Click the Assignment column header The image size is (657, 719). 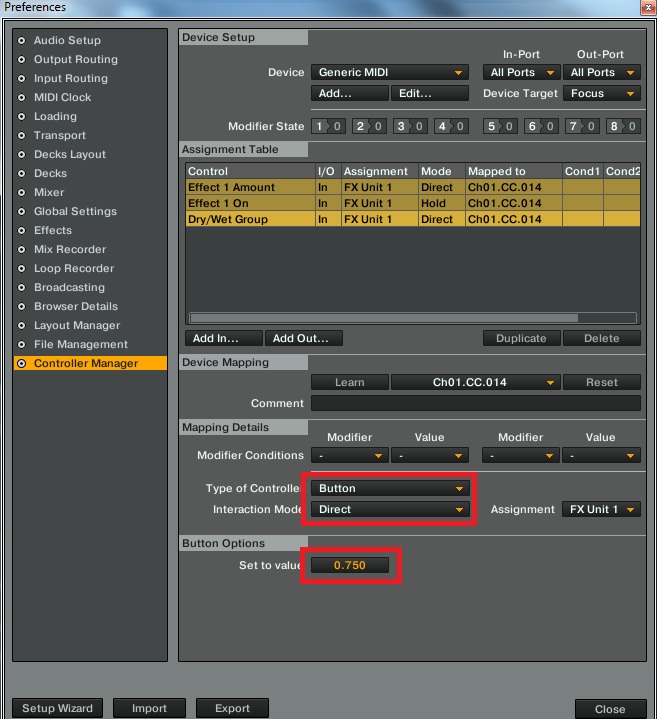point(380,171)
